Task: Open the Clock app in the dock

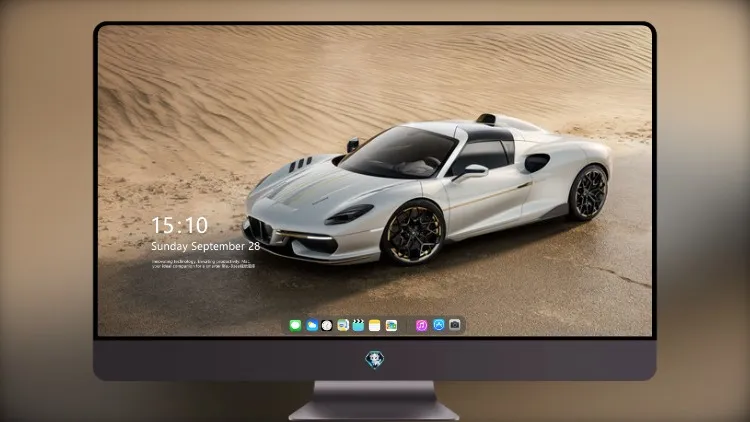Action: (327, 325)
